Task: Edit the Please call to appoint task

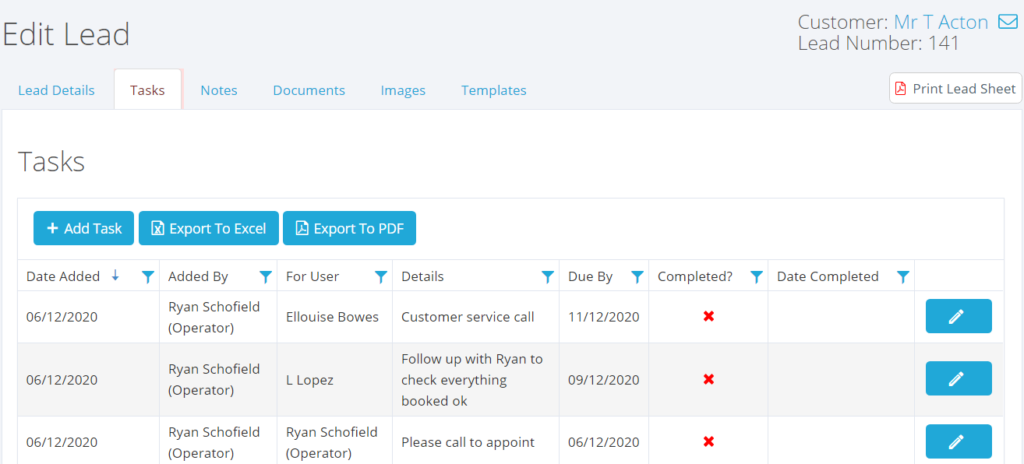Action: (x=958, y=441)
